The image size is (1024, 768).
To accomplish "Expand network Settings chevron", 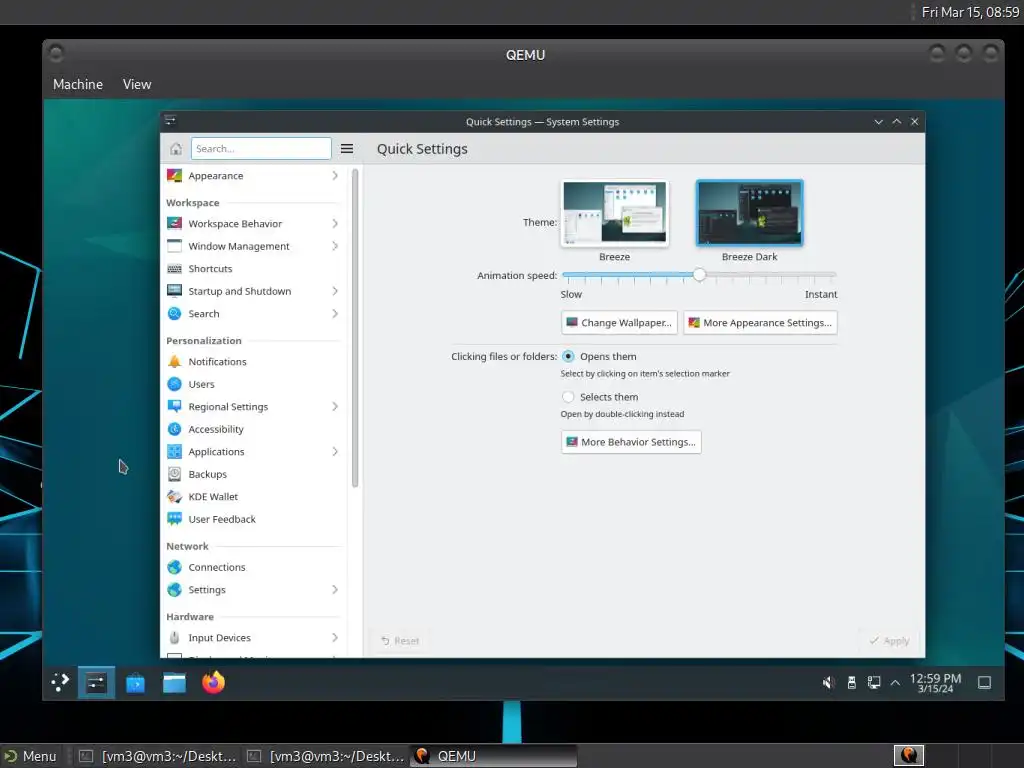I will (x=334, y=590).
